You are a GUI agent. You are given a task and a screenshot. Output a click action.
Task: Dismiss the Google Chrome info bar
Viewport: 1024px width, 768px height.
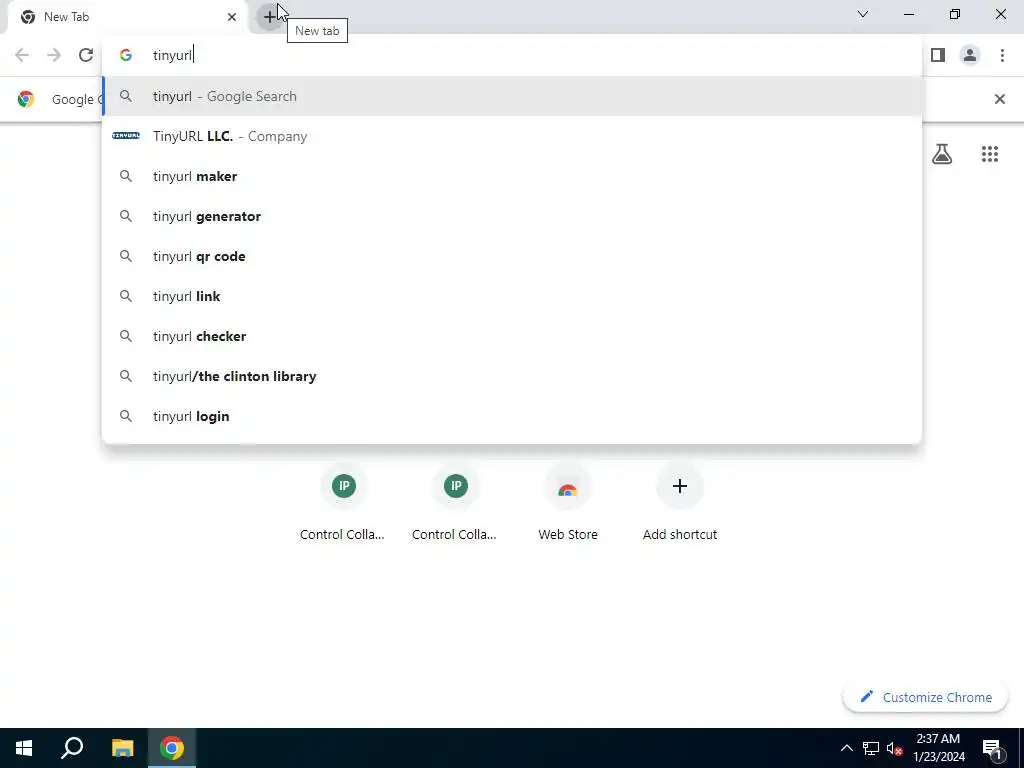999,99
